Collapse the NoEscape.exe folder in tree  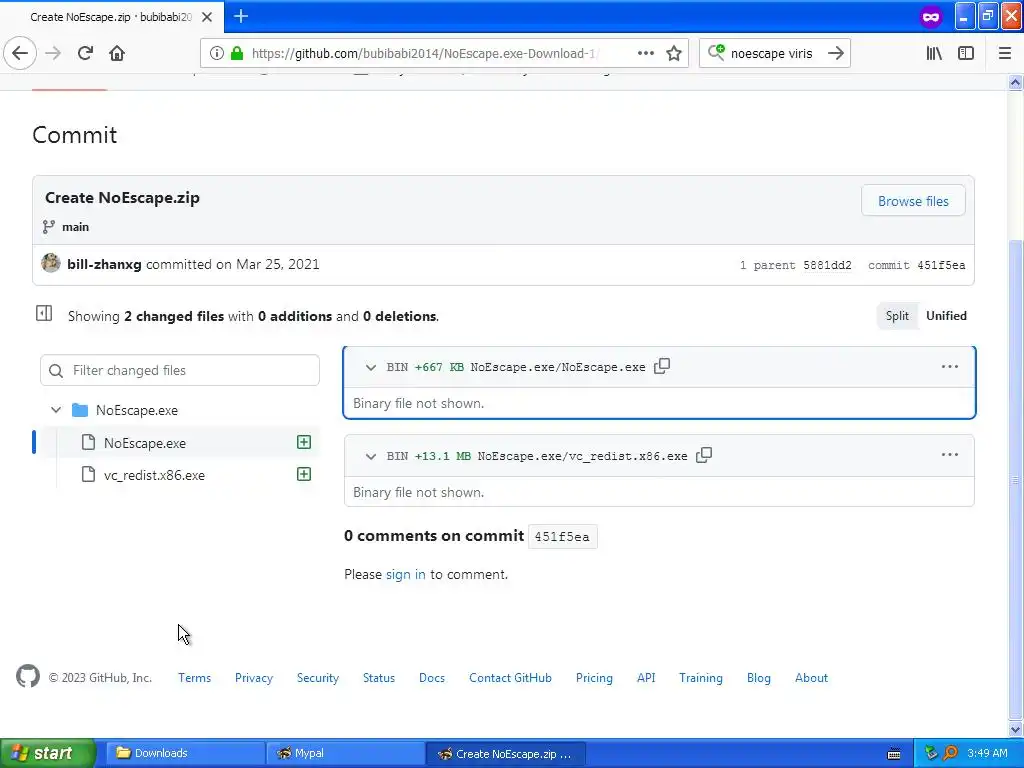point(56,410)
